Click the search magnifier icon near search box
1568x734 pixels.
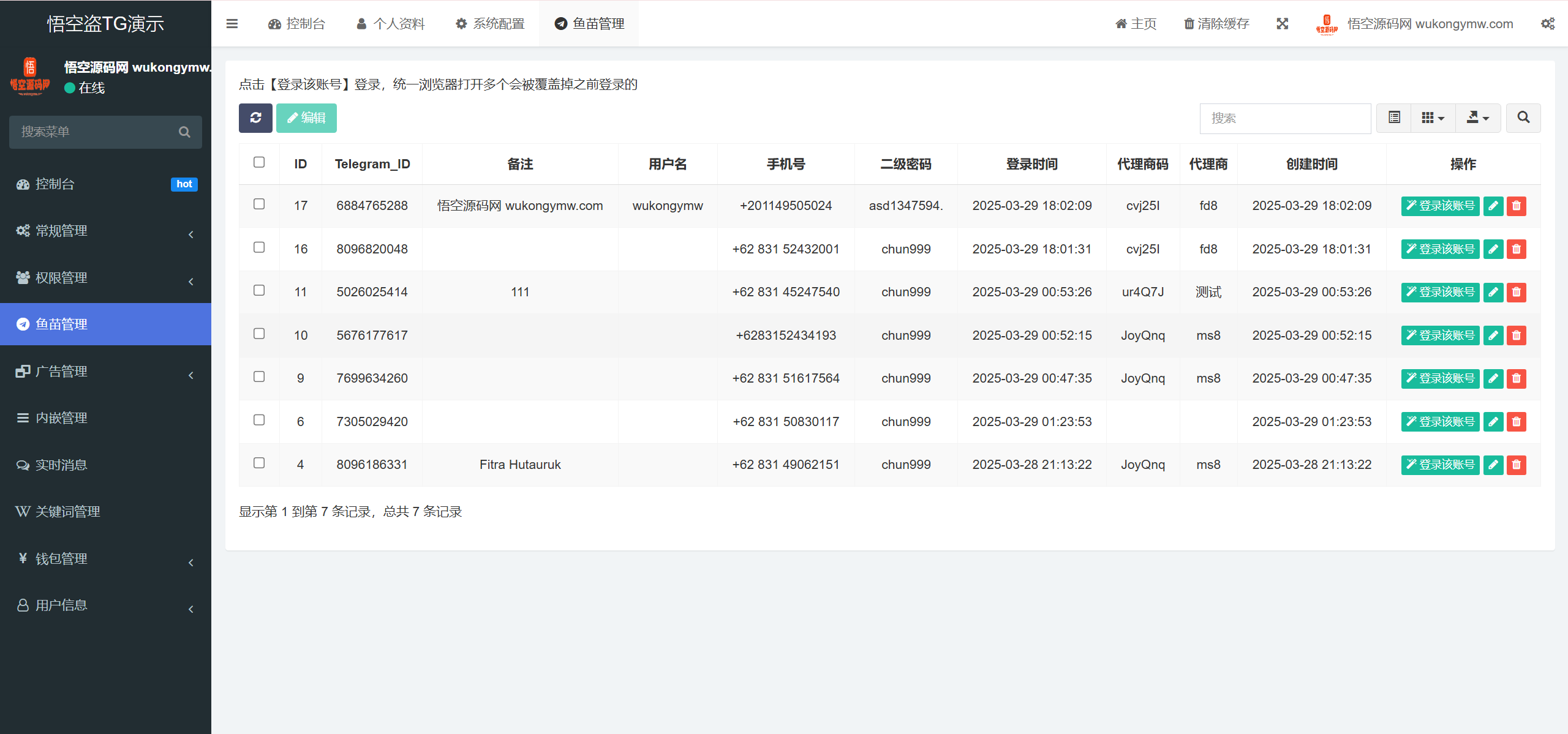tap(1523, 118)
